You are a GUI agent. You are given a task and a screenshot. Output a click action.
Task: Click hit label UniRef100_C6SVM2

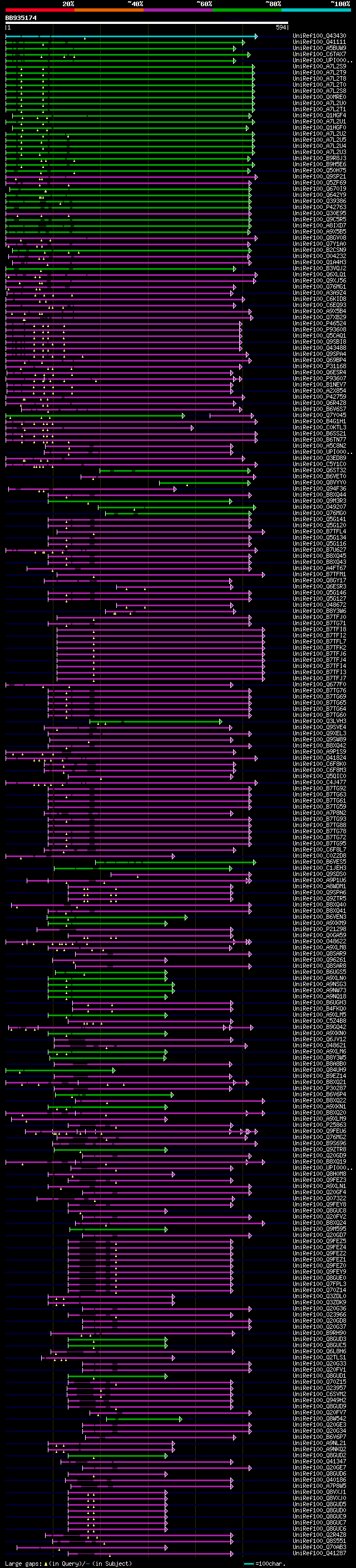[x=319, y=1394]
